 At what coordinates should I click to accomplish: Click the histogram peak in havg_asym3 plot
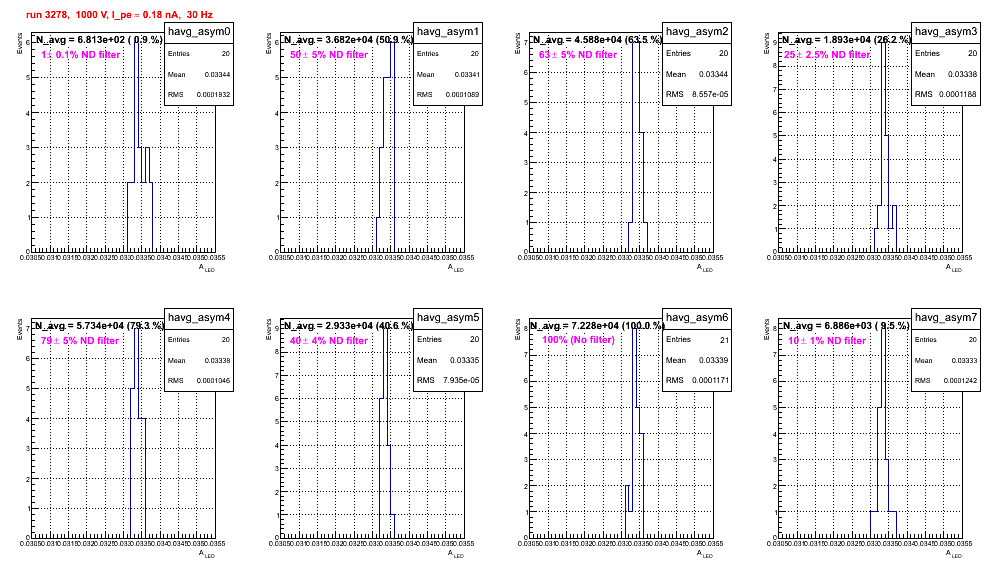(x=884, y=43)
